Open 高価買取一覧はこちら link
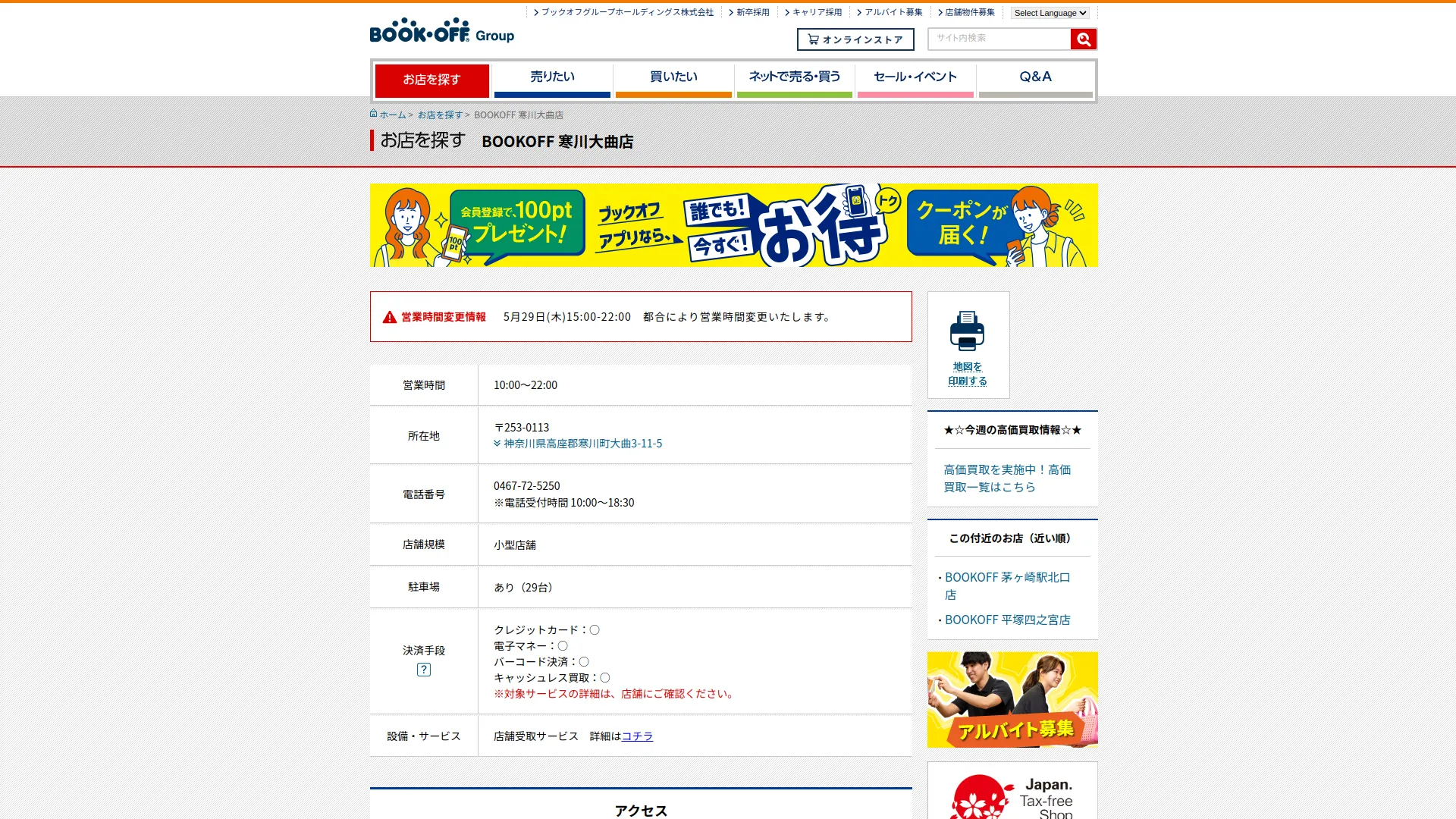Image resolution: width=1456 pixels, height=819 pixels. 1007,479
